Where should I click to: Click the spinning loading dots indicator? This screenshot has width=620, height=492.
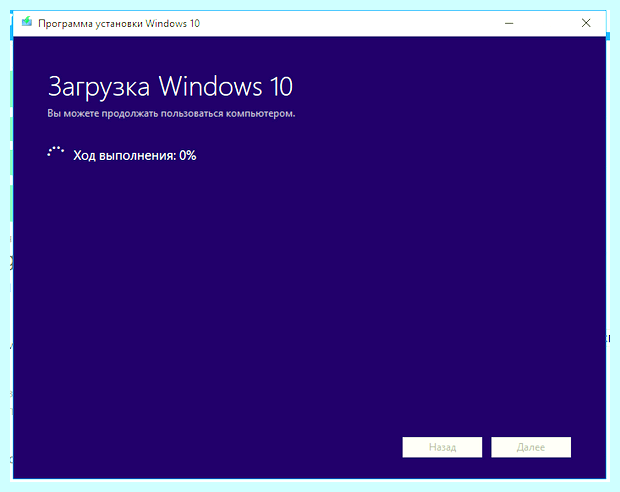[x=55, y=153]
